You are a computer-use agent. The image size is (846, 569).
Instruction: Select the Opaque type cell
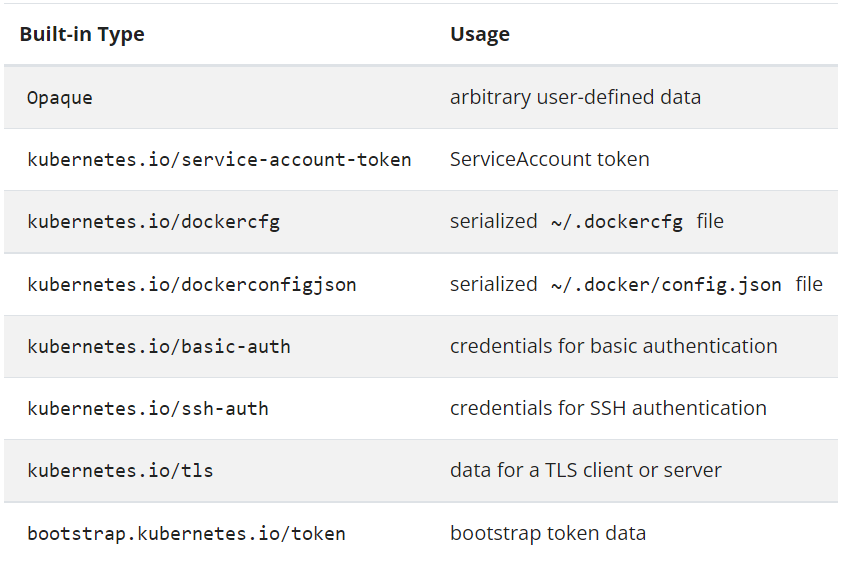(x=60, y=98)
